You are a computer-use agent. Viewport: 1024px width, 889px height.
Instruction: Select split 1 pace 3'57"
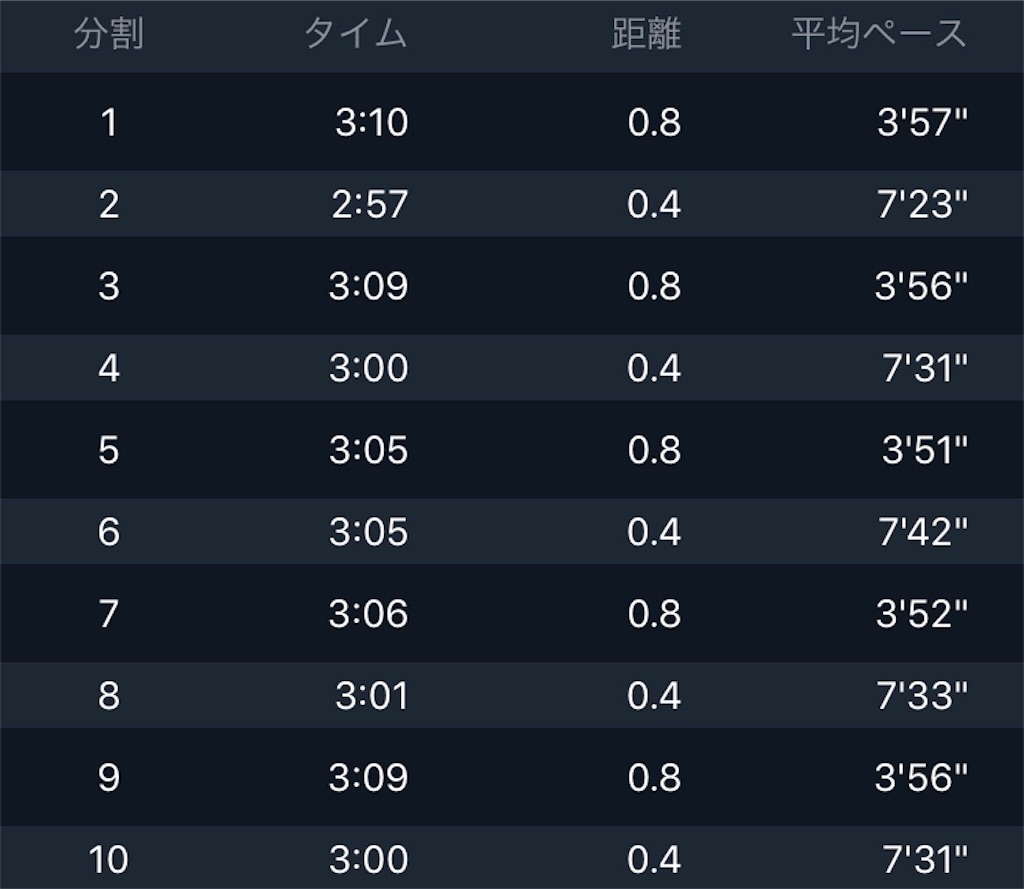(x=921, y=122)
